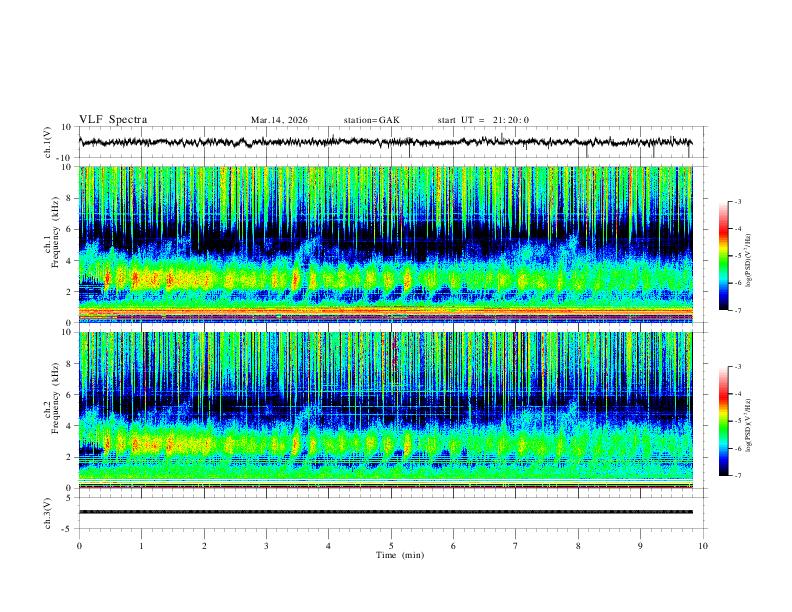Click the ch.1 voltage waveform trace
Image resolution: width=792 pixels, height=612 pixels.
[385, 142]
